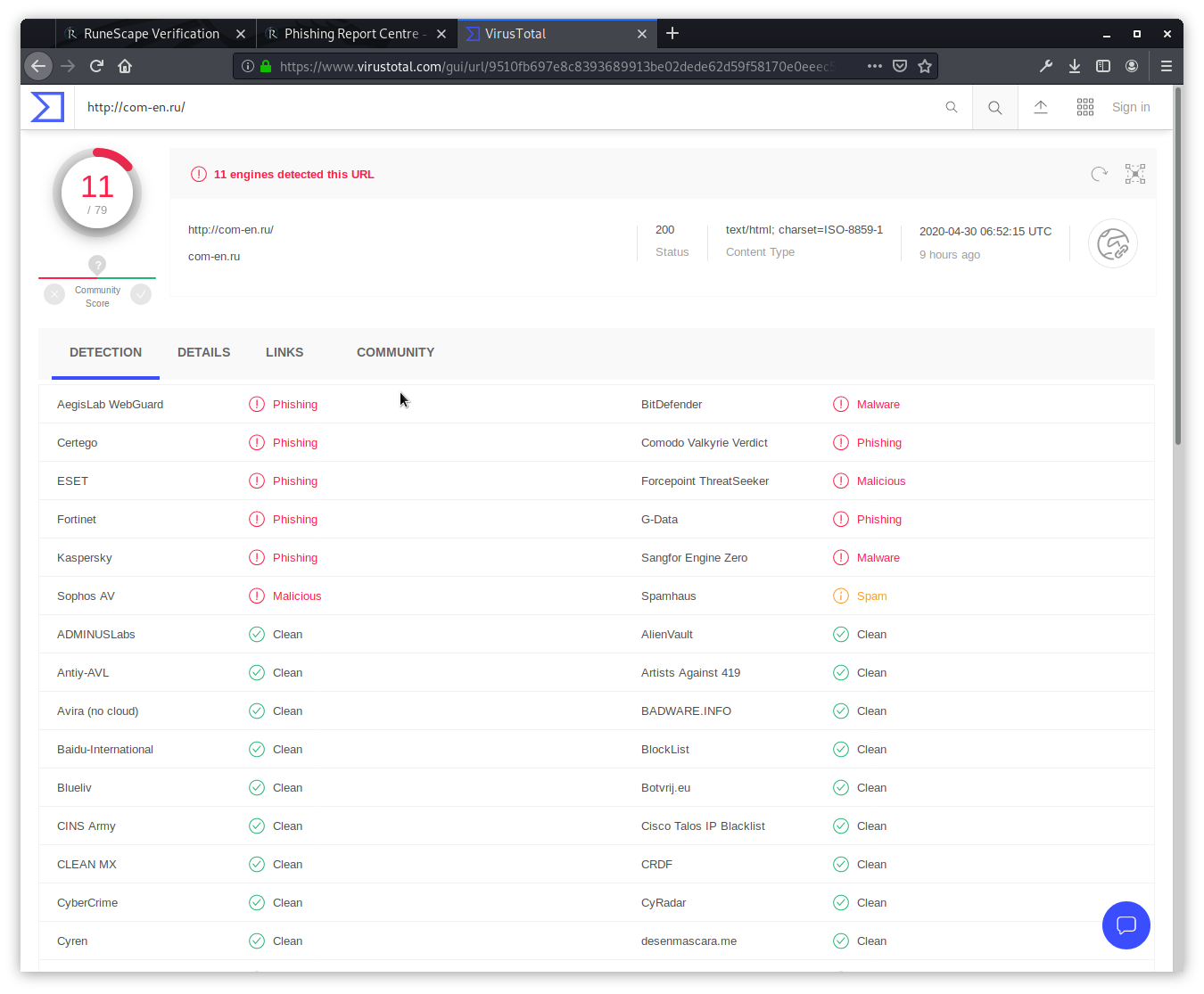Close the RuneScape Verification tab
The image size is (1204, 994).
(241, 34)
